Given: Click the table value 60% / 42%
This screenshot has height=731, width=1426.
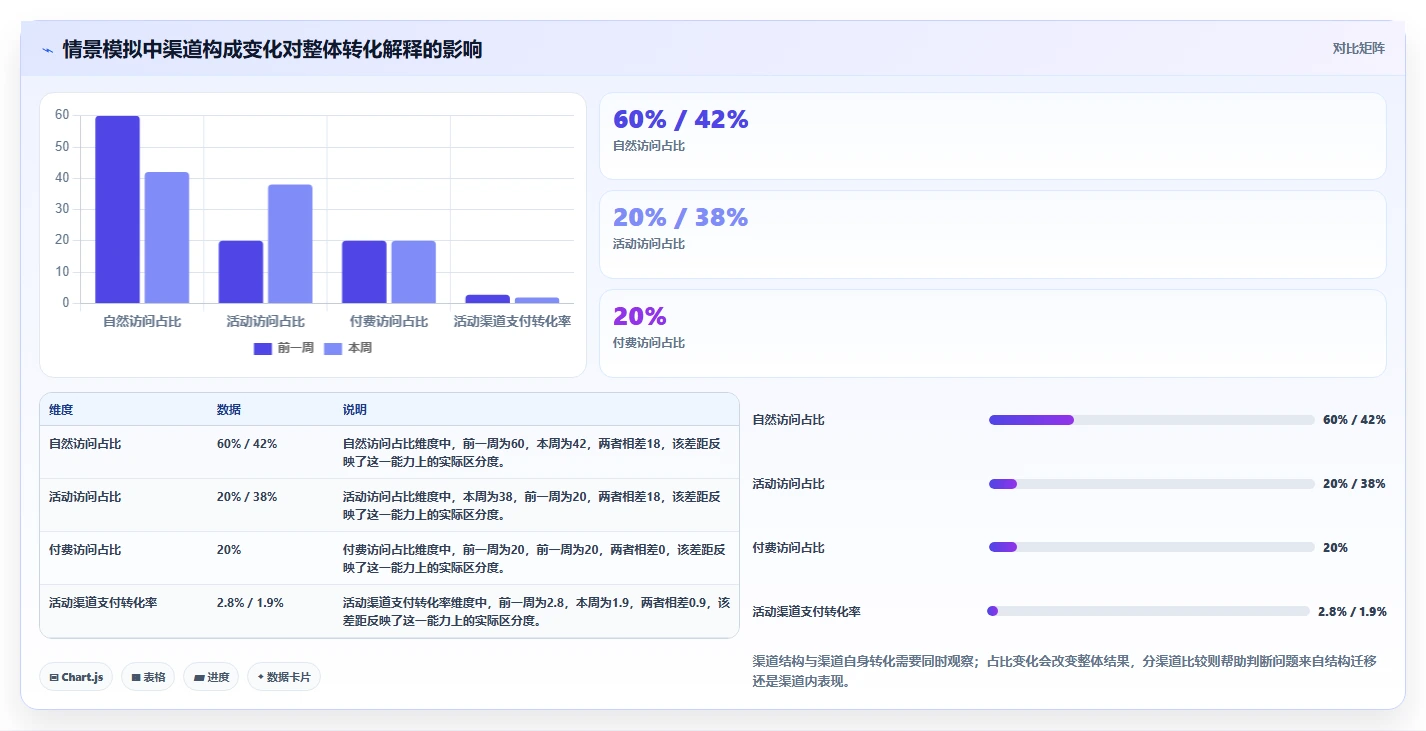Looking at the screenshot, I should [247, 444].
